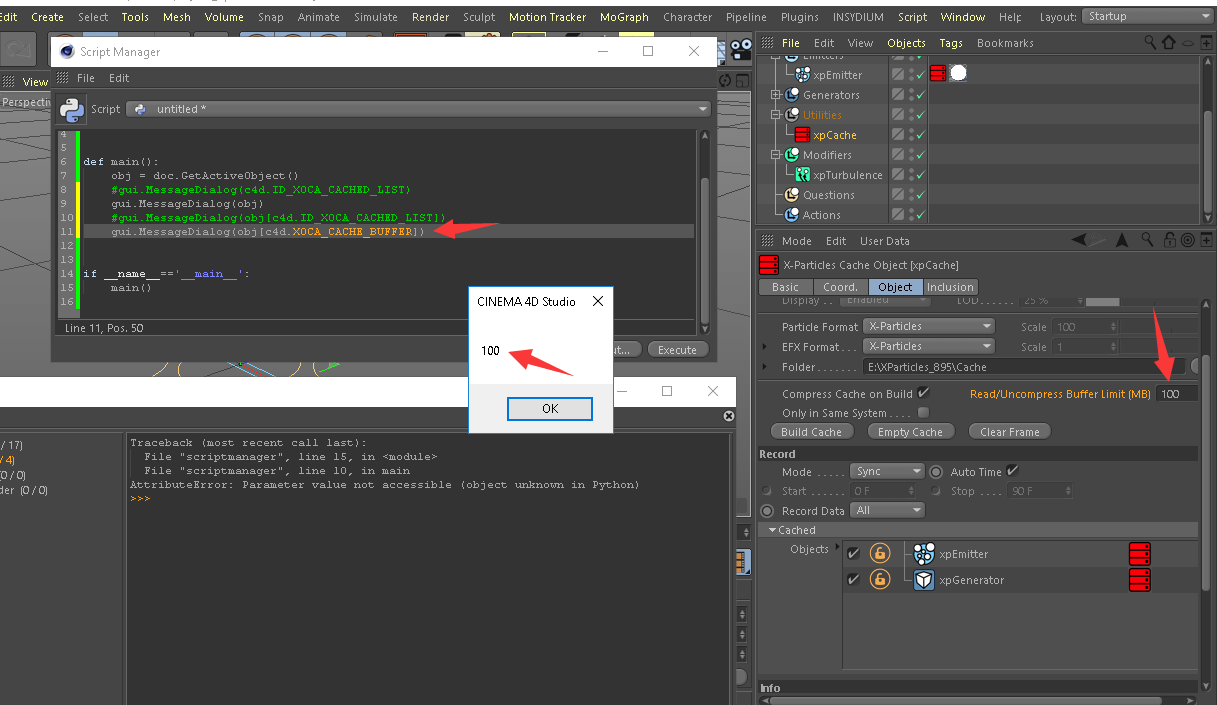Open User Data menu in Attribute Manager
This screenshot has width=1217, height=705.
[885, 241]
